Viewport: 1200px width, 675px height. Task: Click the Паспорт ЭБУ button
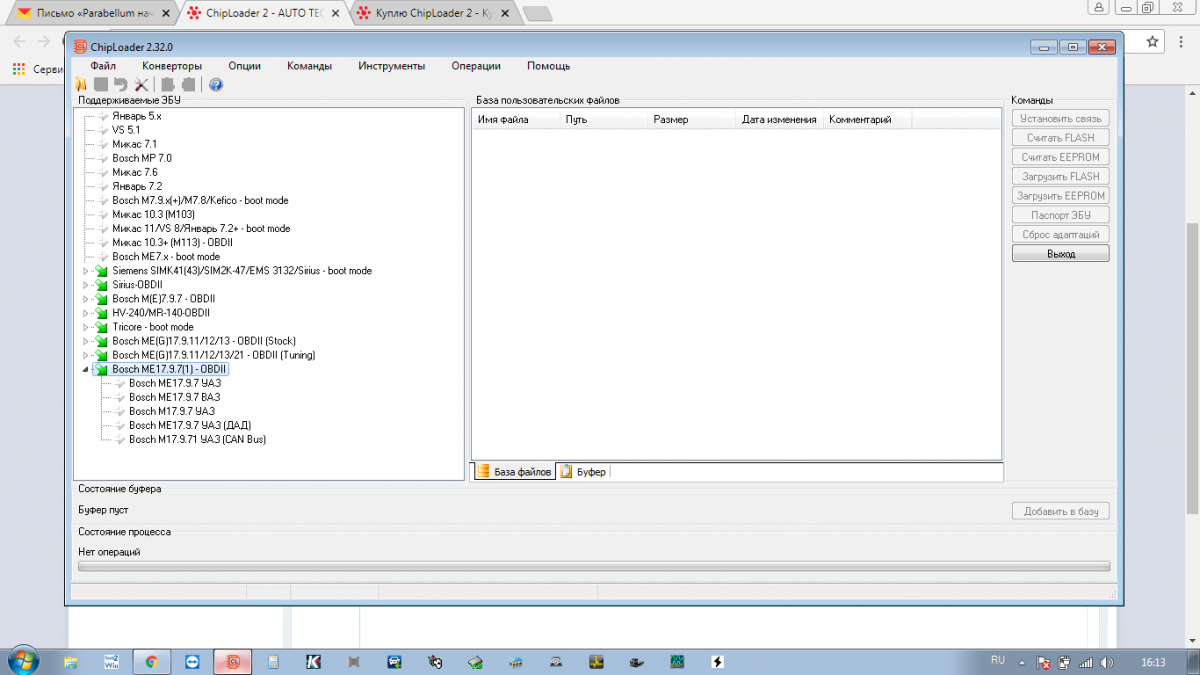click(1060, 215)
